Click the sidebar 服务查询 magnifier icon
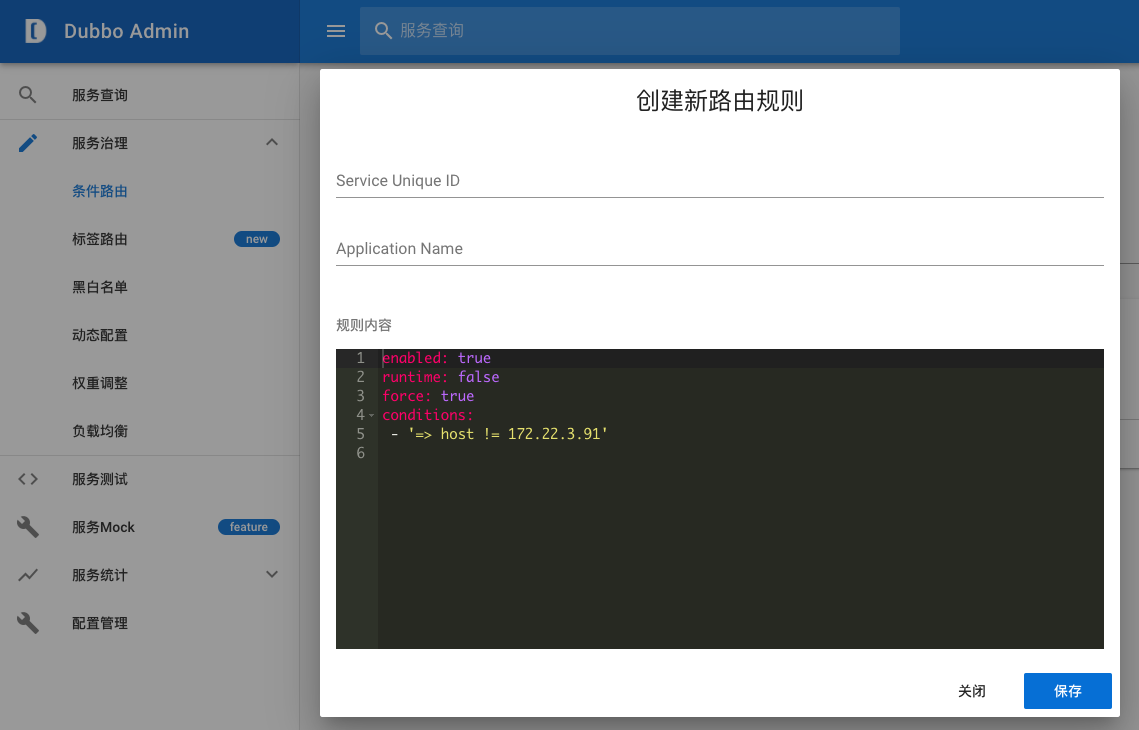This screenshot has width=1139, height=730. [x=28, y=95]
